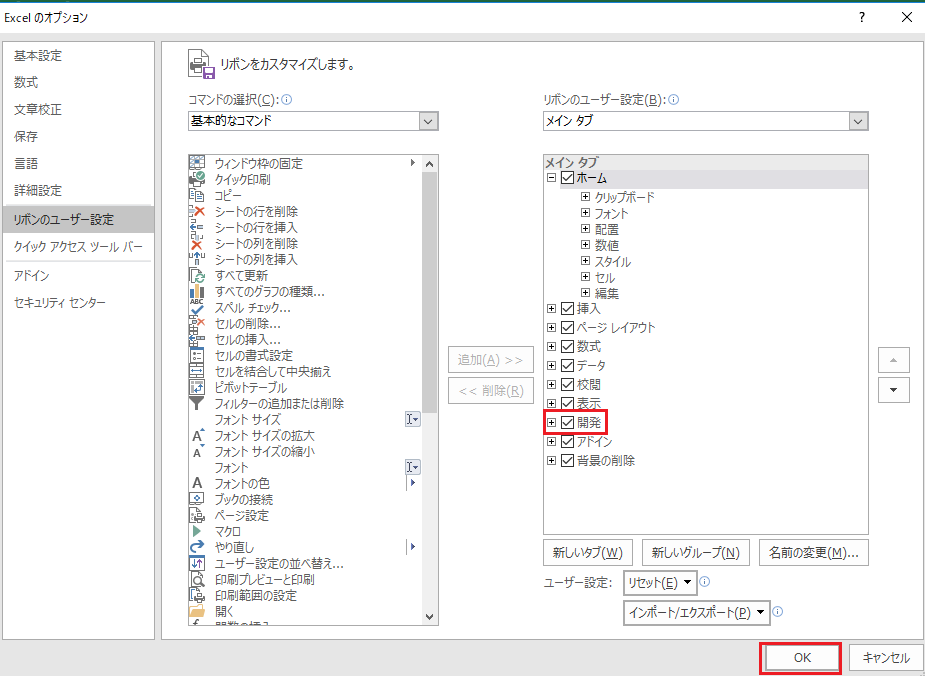925x676 pixels.
Task: Click the 印刷プレビューと印刷 icon
Action: 196,579
